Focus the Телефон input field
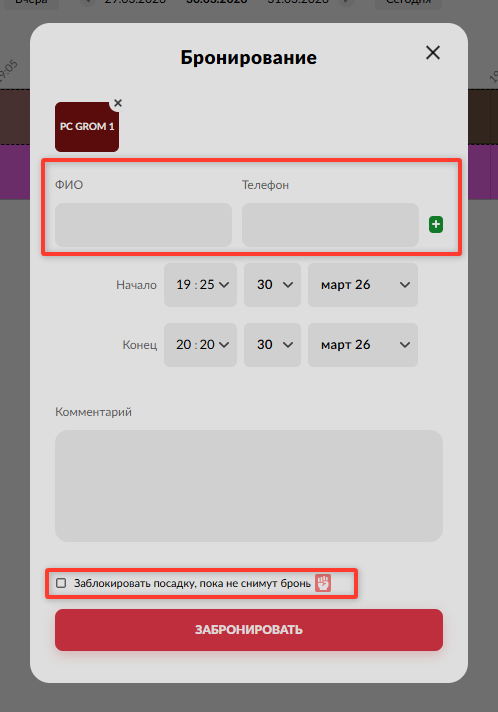Image resolution: width=498 pixels, height=712 pixels. coord(330,225)
